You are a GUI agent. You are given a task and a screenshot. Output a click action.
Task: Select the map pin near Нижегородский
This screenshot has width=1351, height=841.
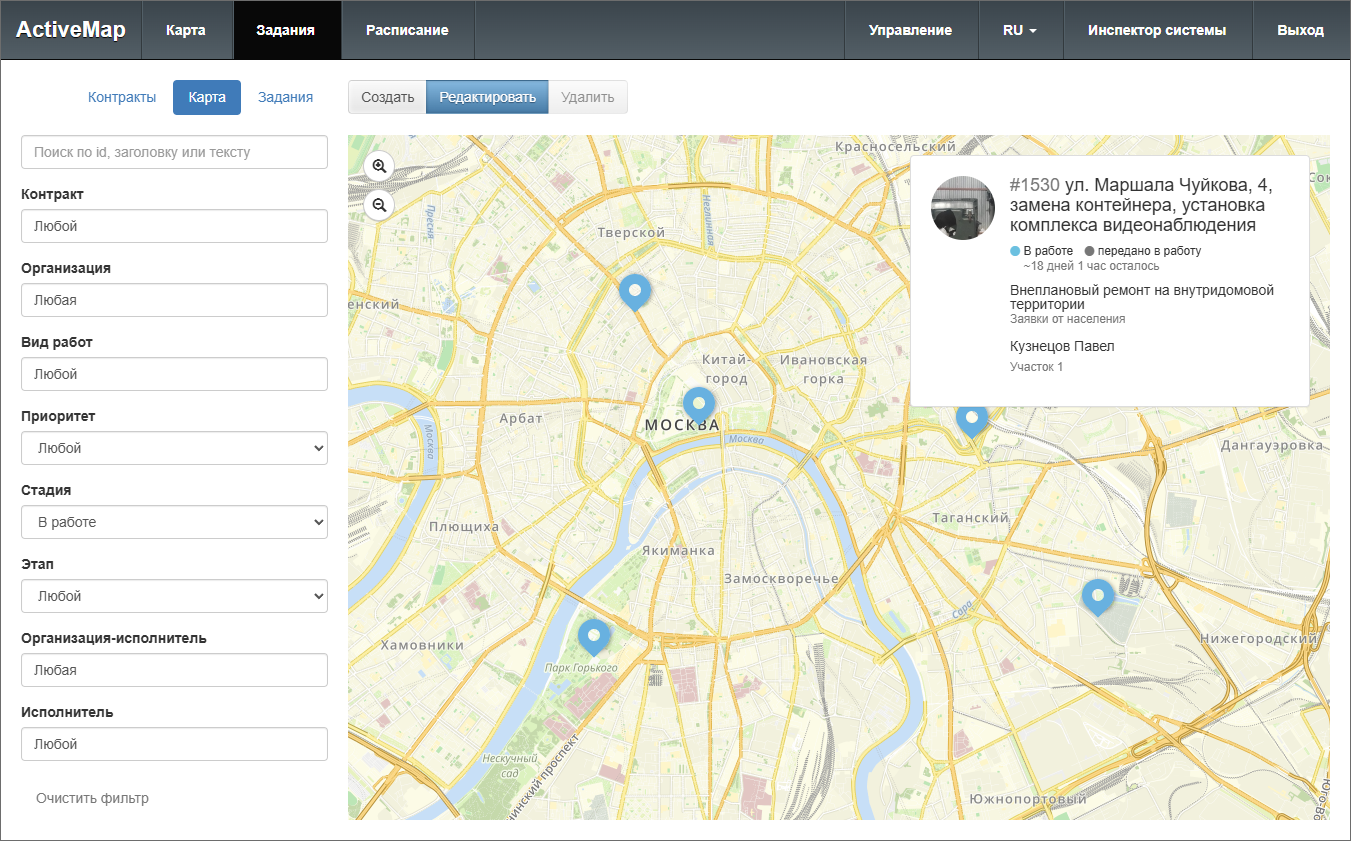click(x=1098, y=596)
